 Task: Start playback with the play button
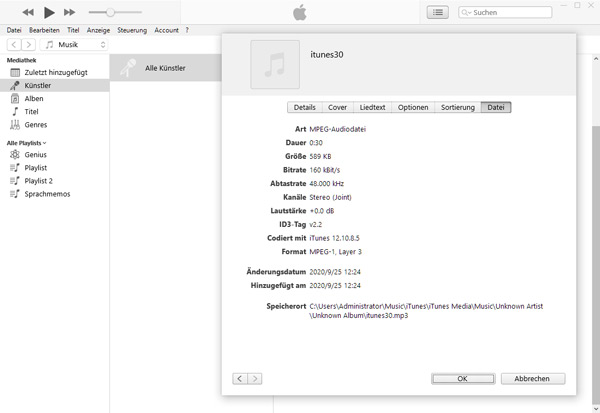click(49, 12)
